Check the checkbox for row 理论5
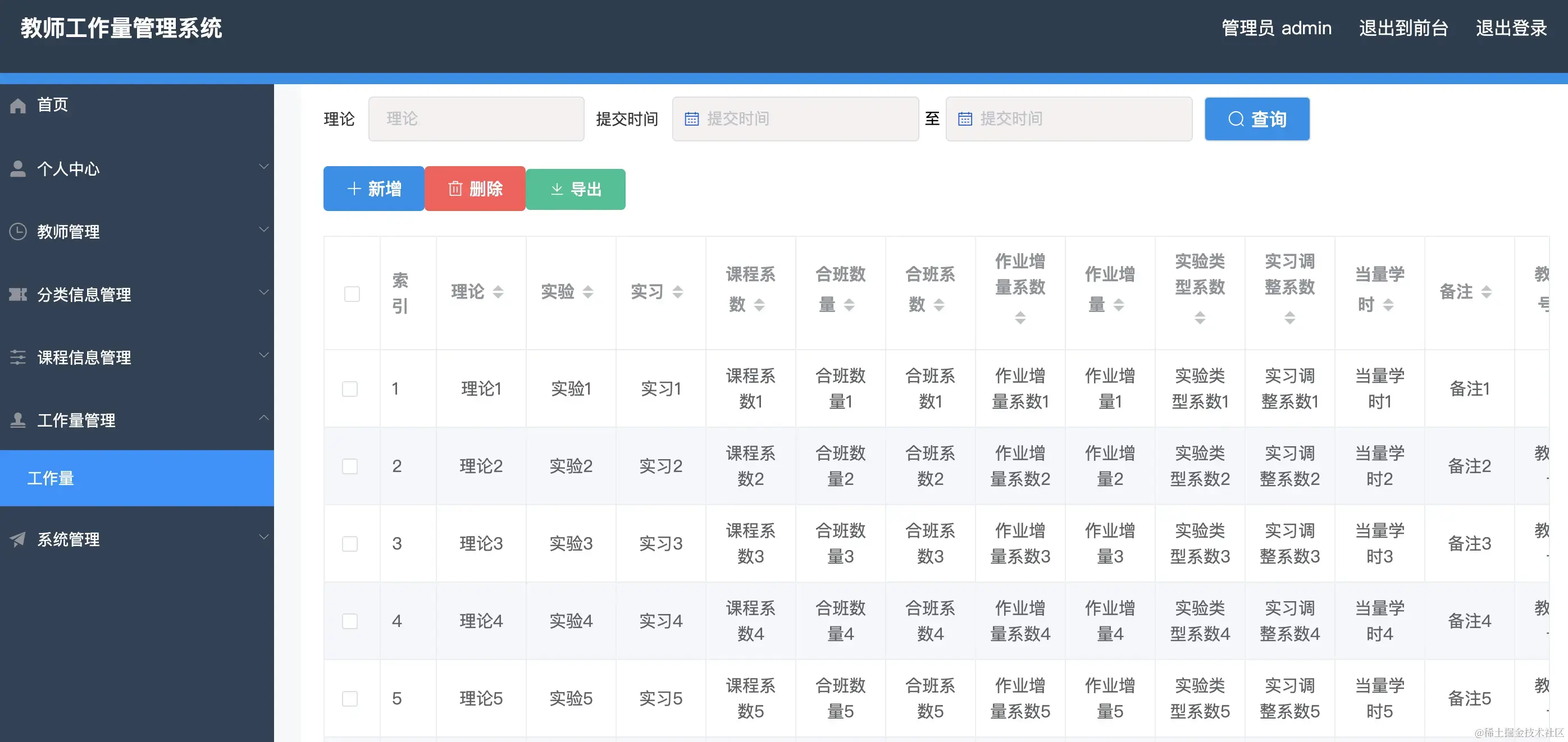Image resolution: width=1568 pixels, height=742 pixels. pos(350,698)
